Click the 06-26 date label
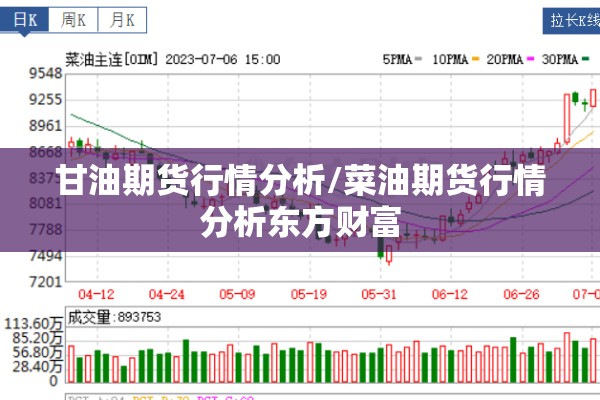Viewport: 600px width, 400px height. [522, 294]
